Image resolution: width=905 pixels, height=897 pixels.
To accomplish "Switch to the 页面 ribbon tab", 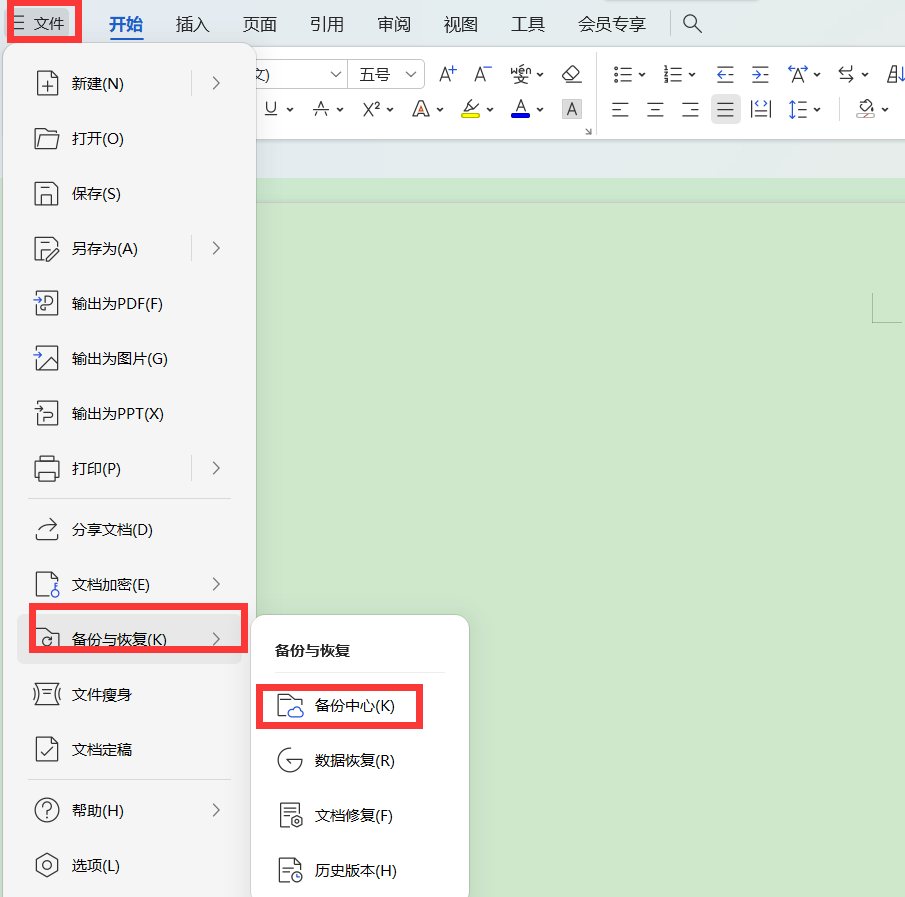I will point(260,24).
